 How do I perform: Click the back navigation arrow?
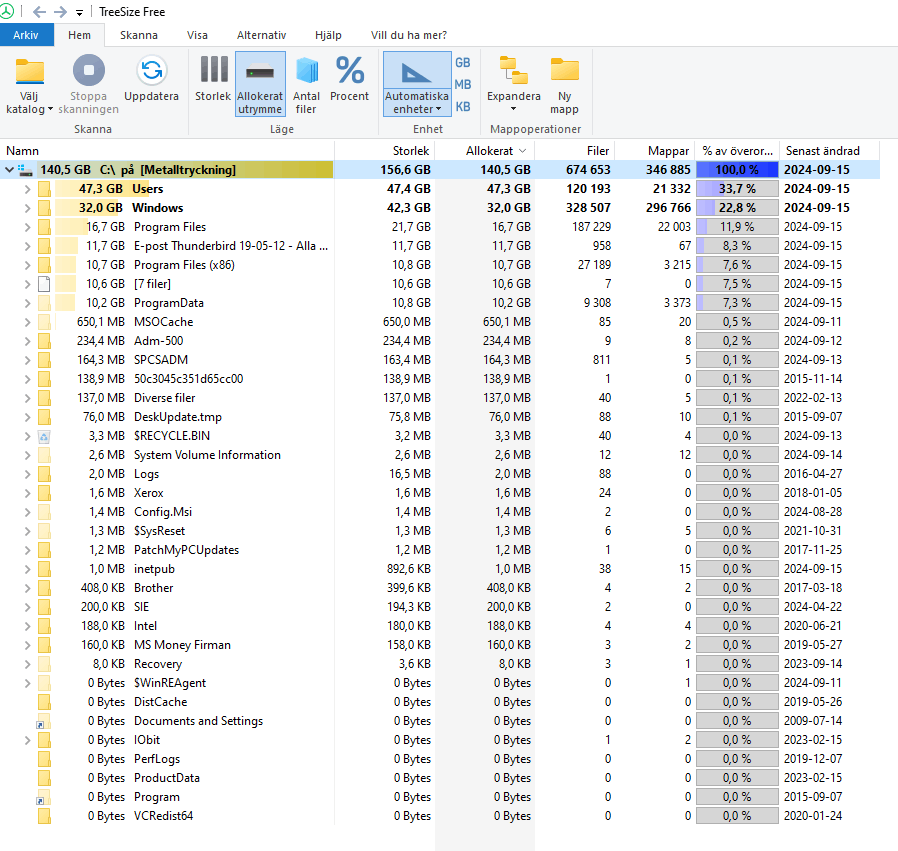tap(40, 11)
